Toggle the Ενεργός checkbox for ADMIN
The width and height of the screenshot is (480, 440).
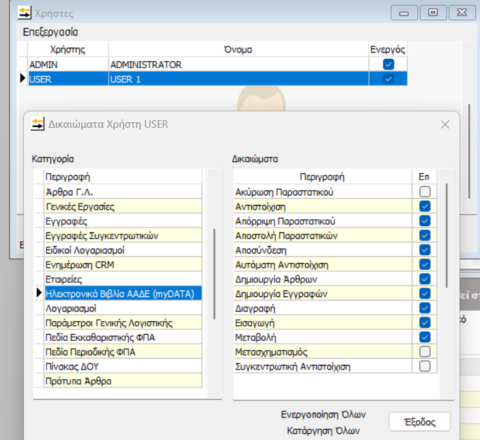coord(388,64)
